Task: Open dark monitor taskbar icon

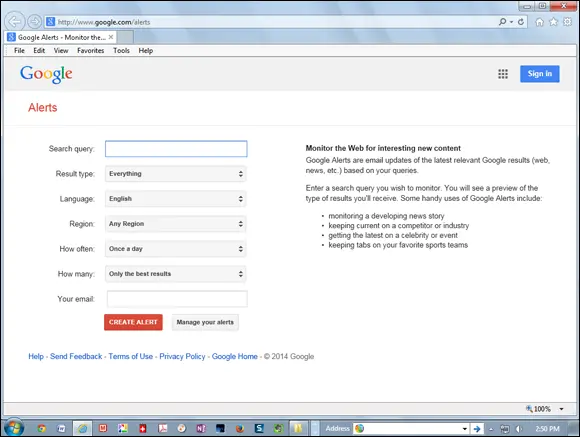Action: (220, 428)
